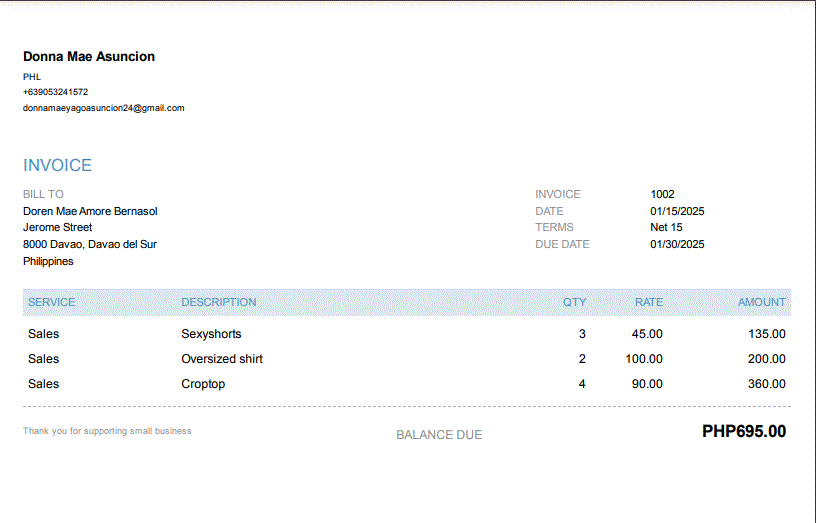Click the gray INVOICE number label
The height and width of the screenshot is (523, 816).
[558, 194]
